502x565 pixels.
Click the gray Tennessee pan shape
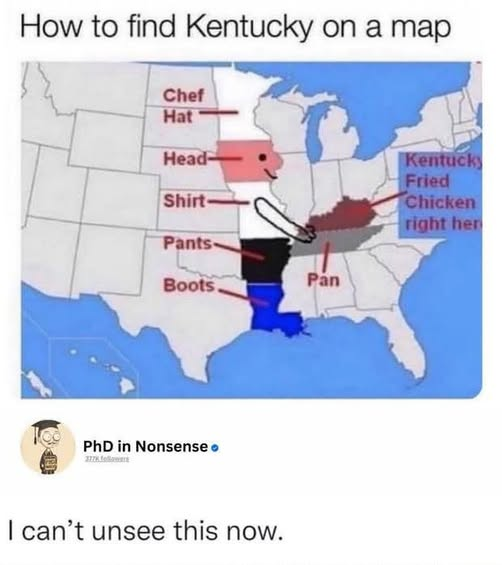pos(337,240)
